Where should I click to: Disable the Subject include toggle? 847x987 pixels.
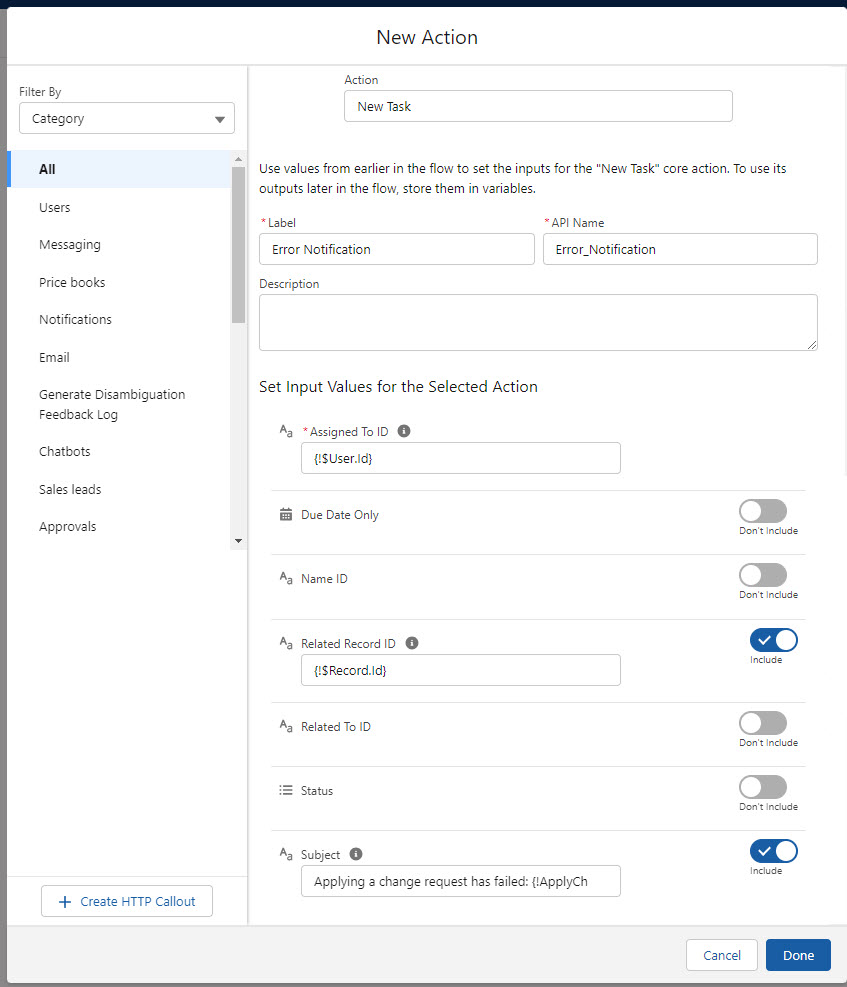pos(773,851)
